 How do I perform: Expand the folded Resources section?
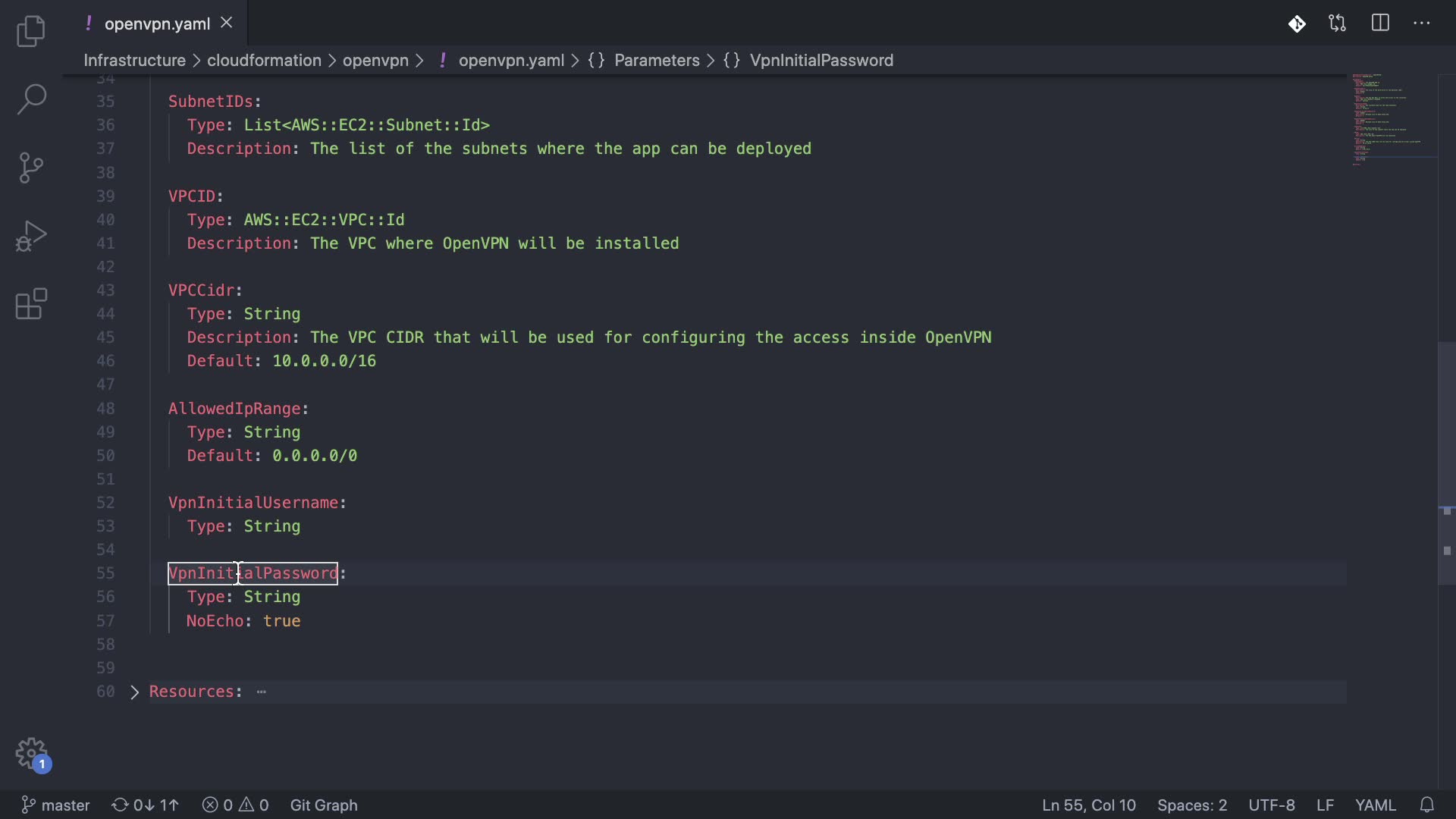pyautogui.click(x=134, y=692)
